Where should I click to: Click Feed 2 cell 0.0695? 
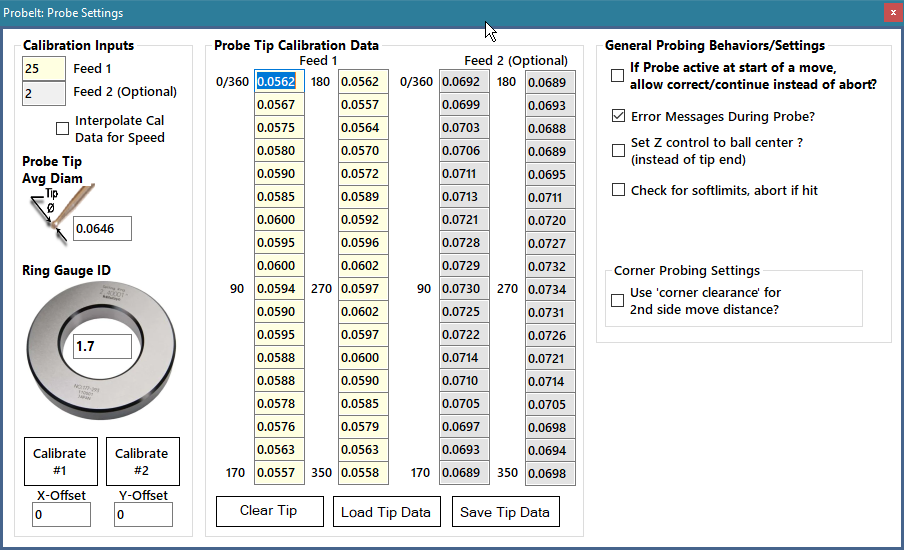coord(551,175)
